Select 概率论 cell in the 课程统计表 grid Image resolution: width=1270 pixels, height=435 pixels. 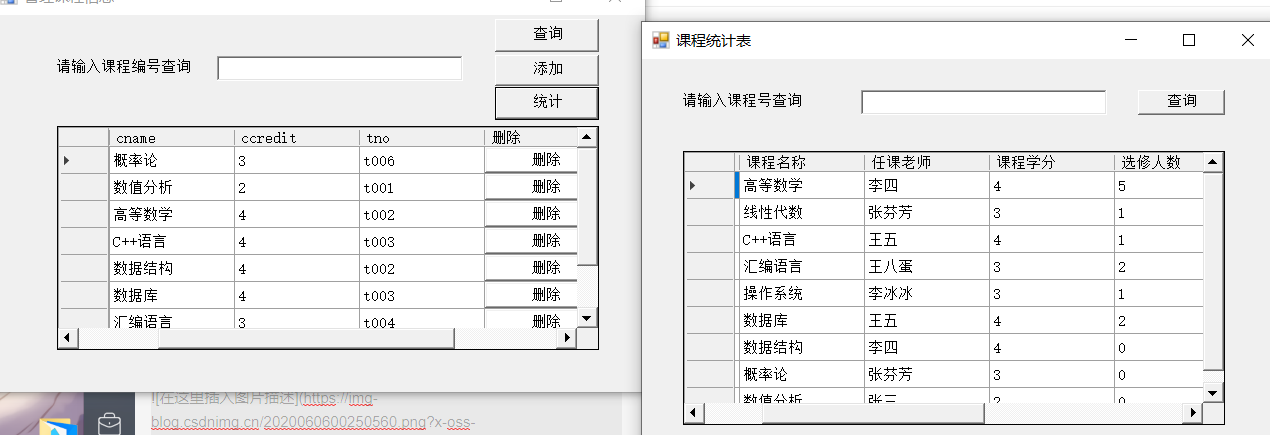pyautogui.click(x=801, y=374)
